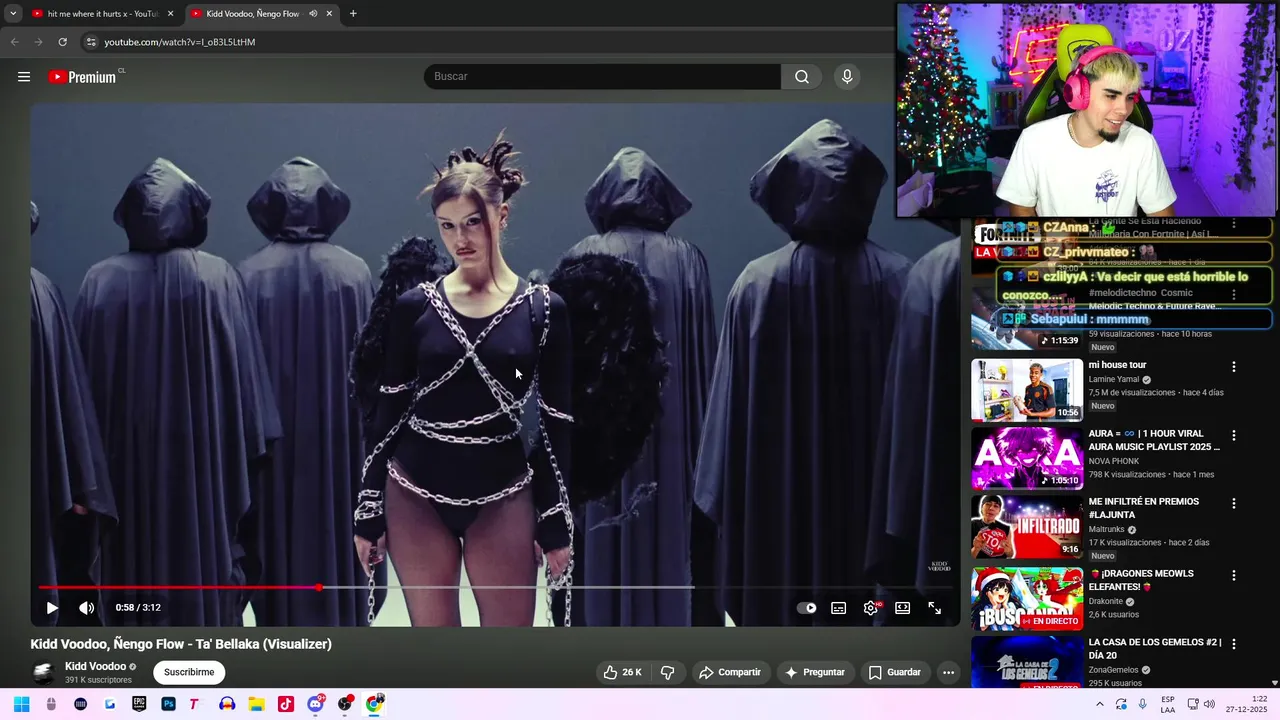
Task: Go forward in browser history
Action: [x=38, y=42]
